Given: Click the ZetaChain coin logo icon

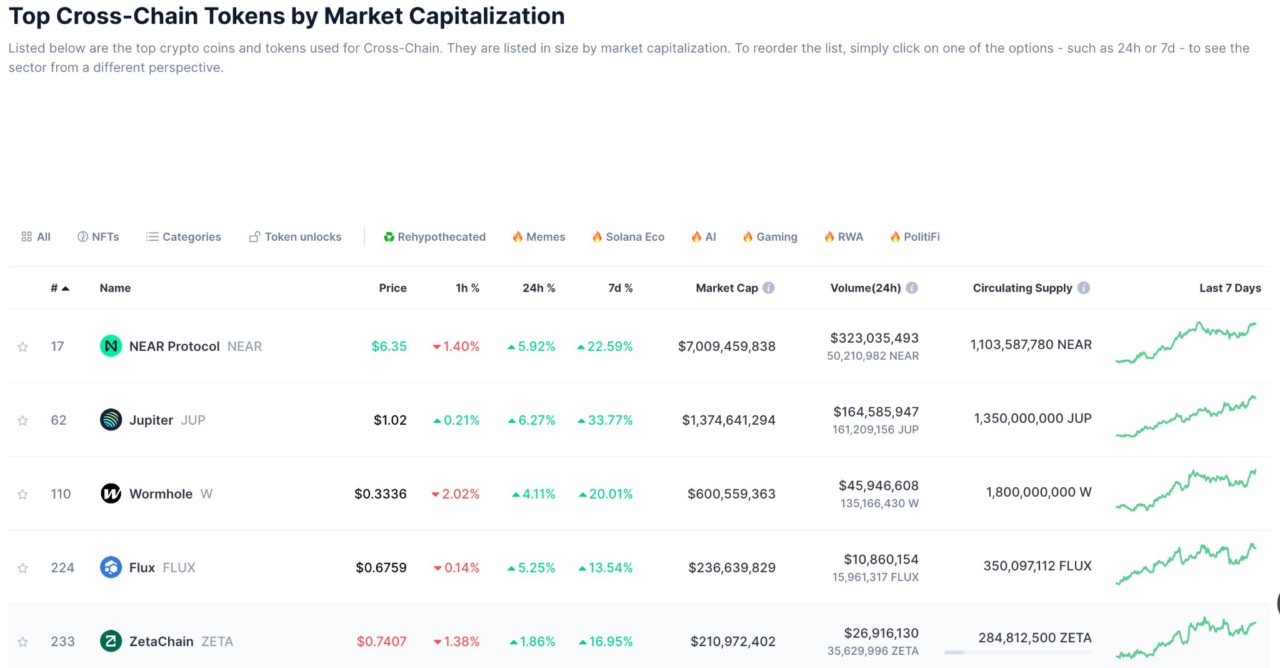Looking at the screenshot, I should pos(111,641).
